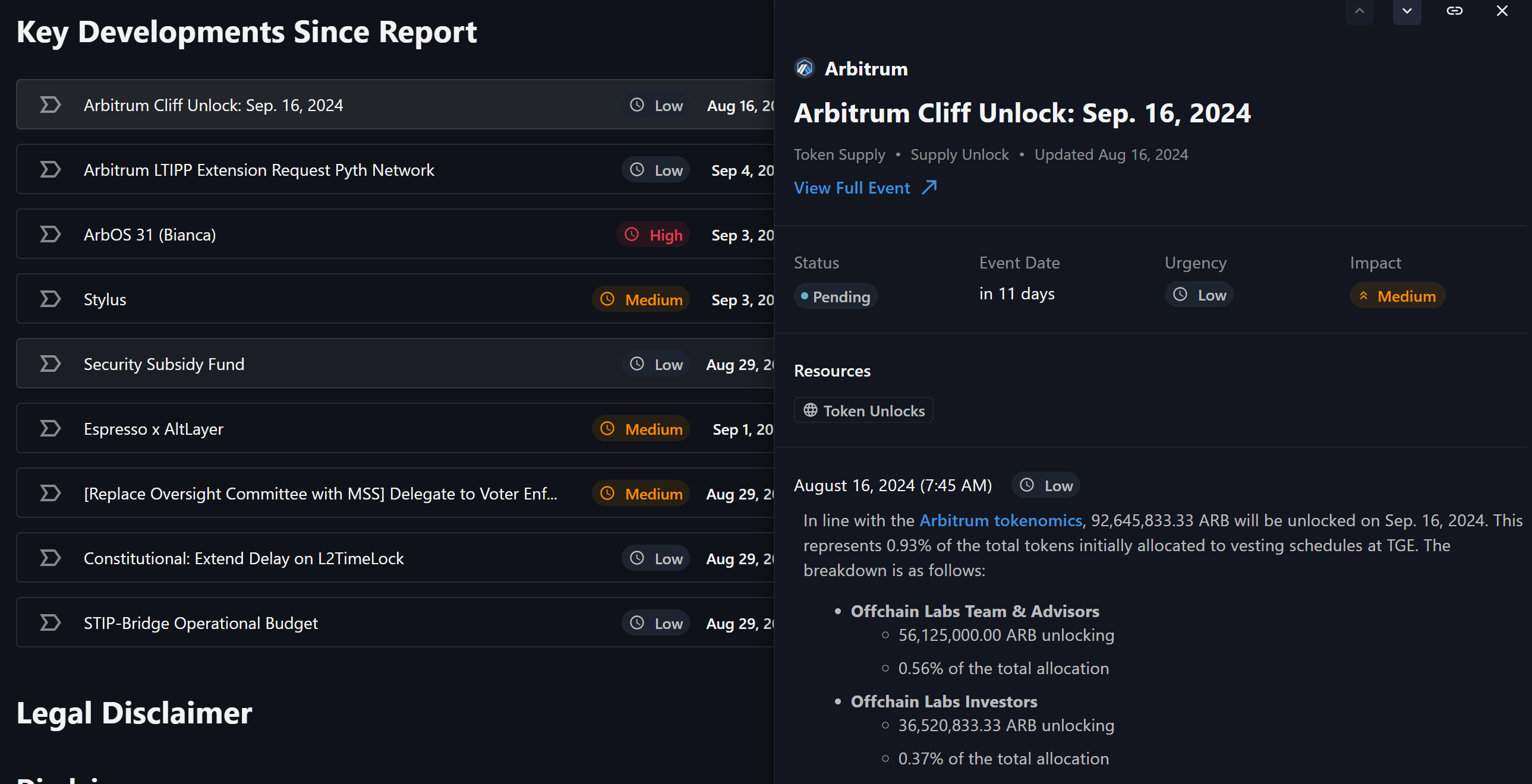
Task: Click Medium urgency badge on Espresso x AltLayer row
Action: [641, 429]
